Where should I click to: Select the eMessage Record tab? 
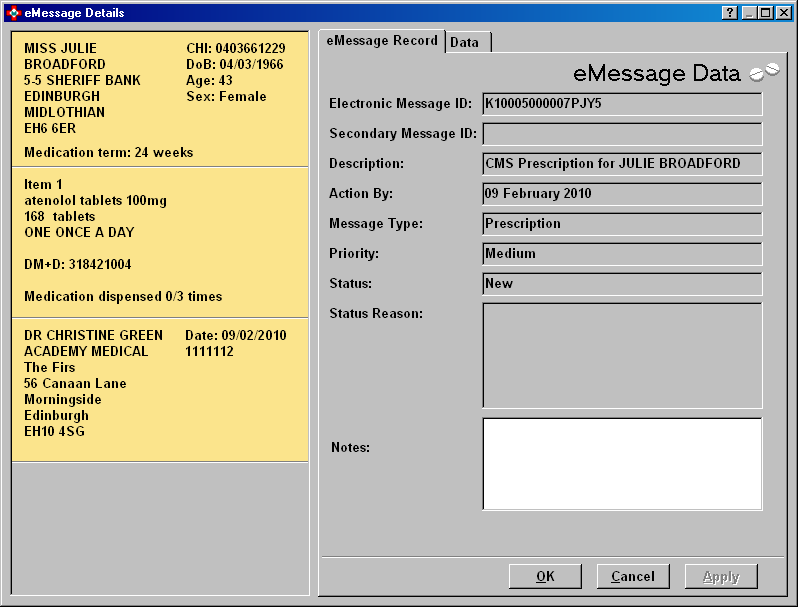pos(382,41)
